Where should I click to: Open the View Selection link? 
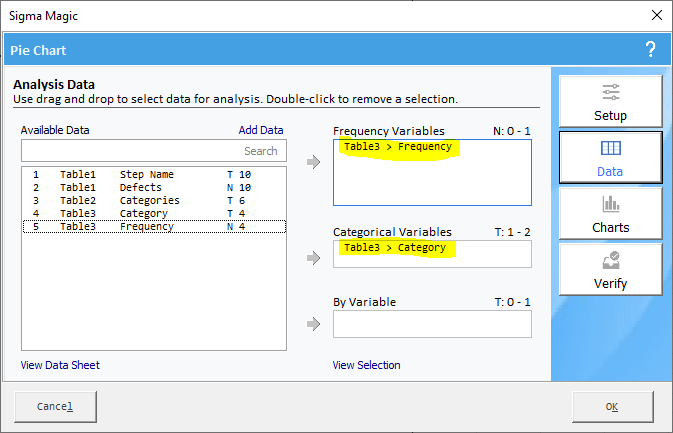[x=367, y=365]
